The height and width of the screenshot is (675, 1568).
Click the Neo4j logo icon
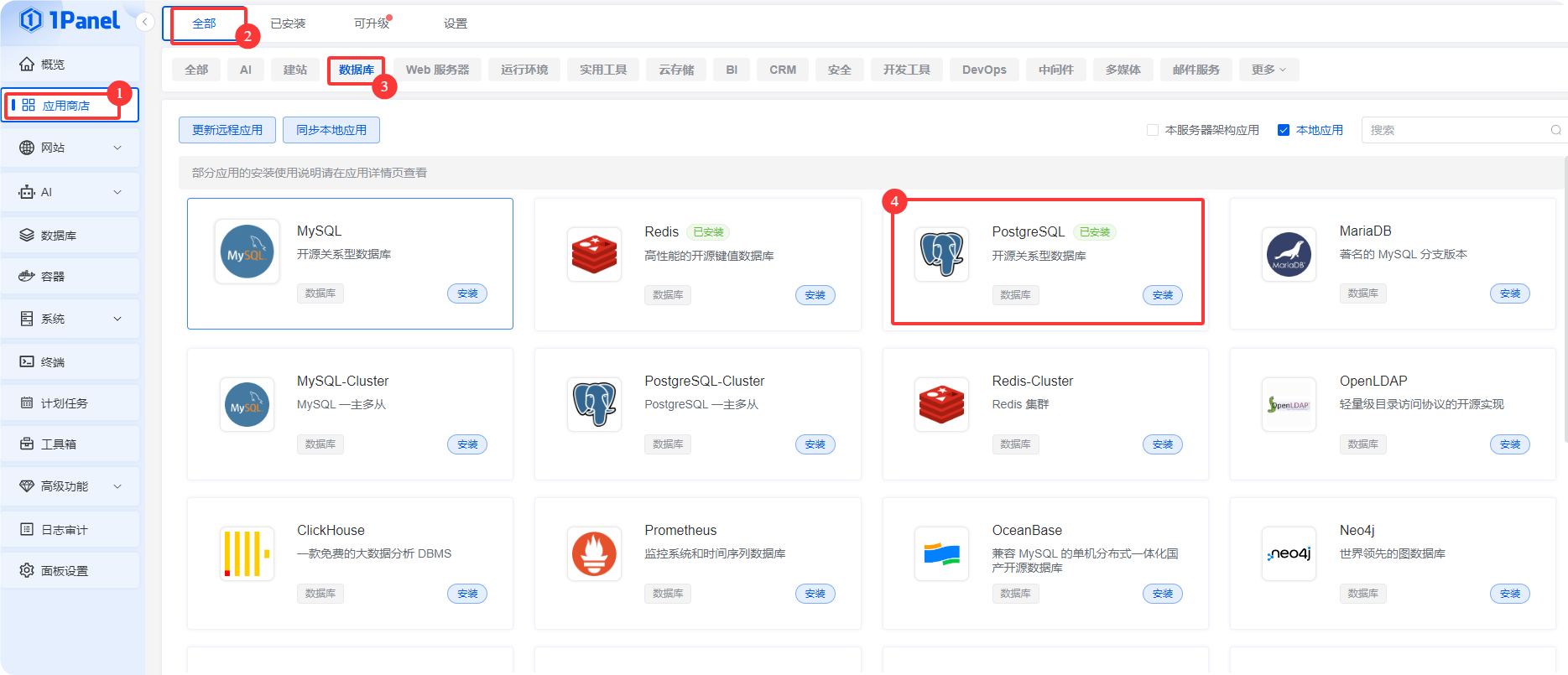1289,553
